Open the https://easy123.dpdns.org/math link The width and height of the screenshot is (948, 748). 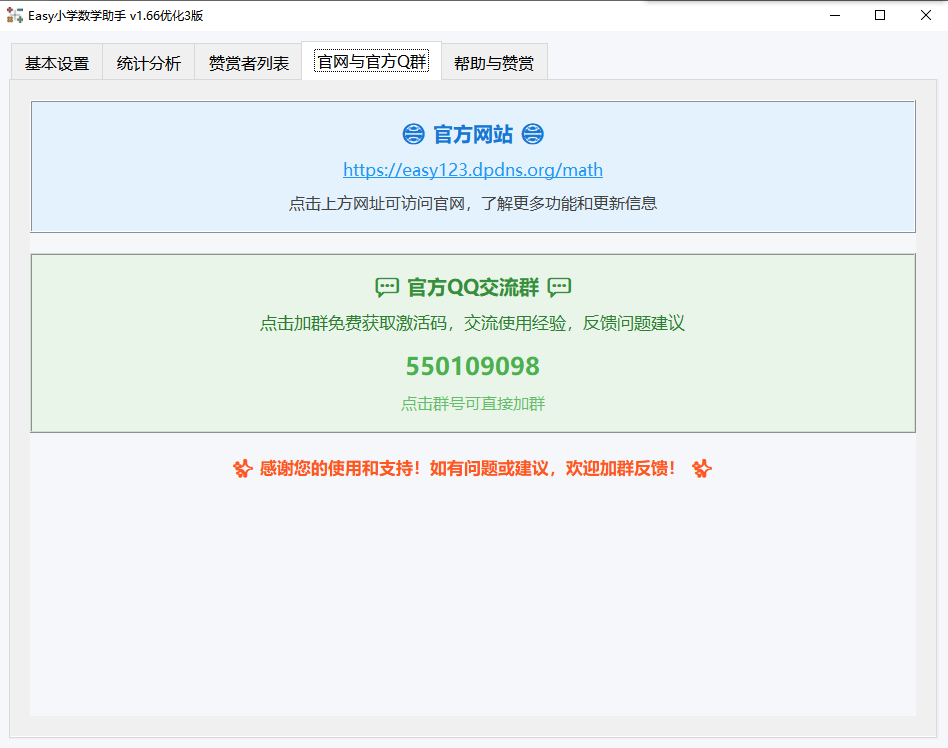[x=472, y=170]
